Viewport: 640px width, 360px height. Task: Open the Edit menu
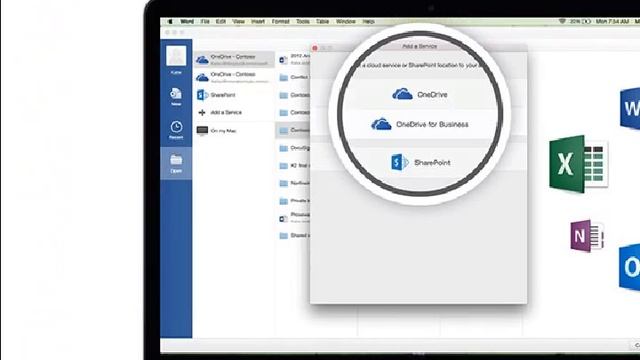point(221,22)
